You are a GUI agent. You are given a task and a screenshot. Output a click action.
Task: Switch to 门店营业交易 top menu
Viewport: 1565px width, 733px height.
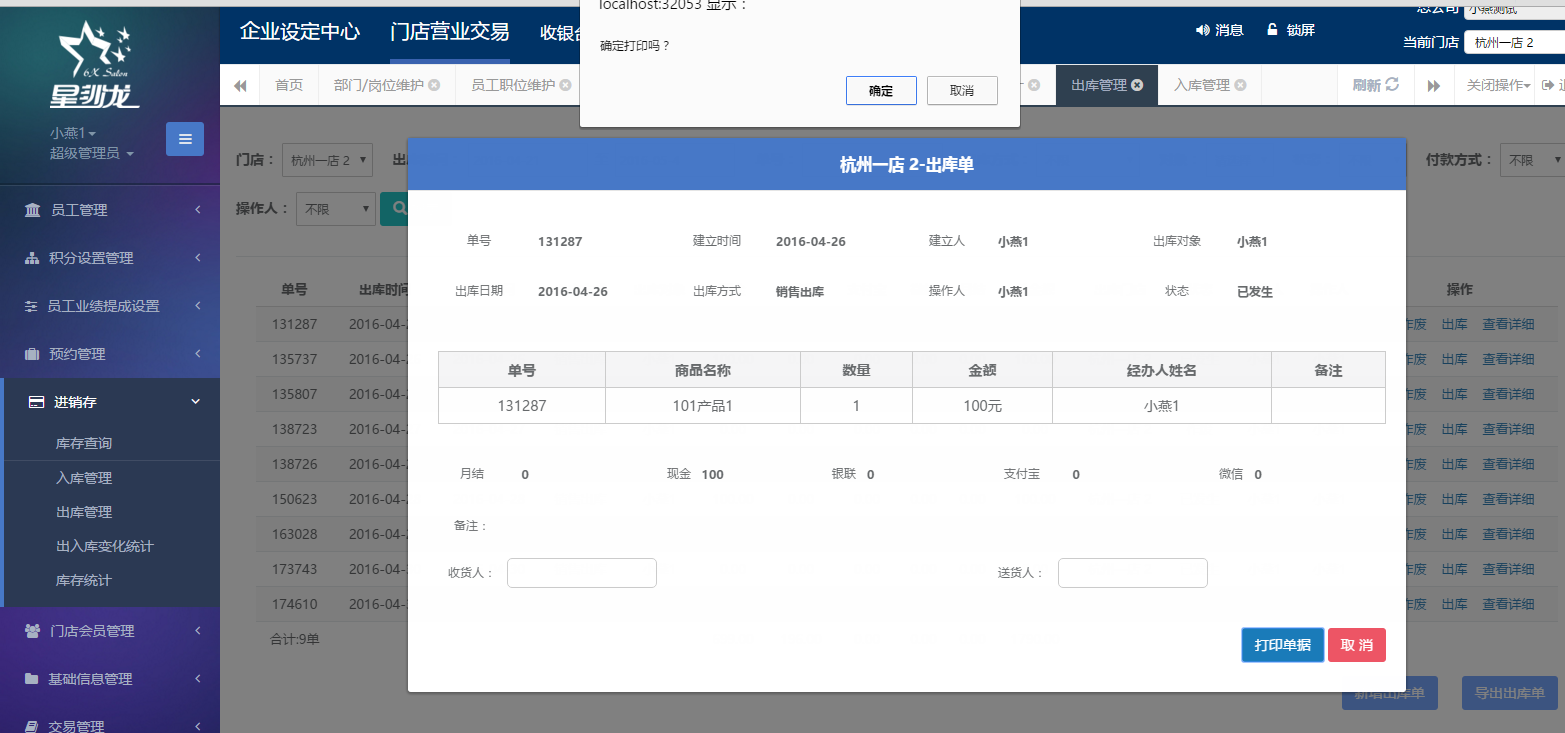(x=450, y=31)
